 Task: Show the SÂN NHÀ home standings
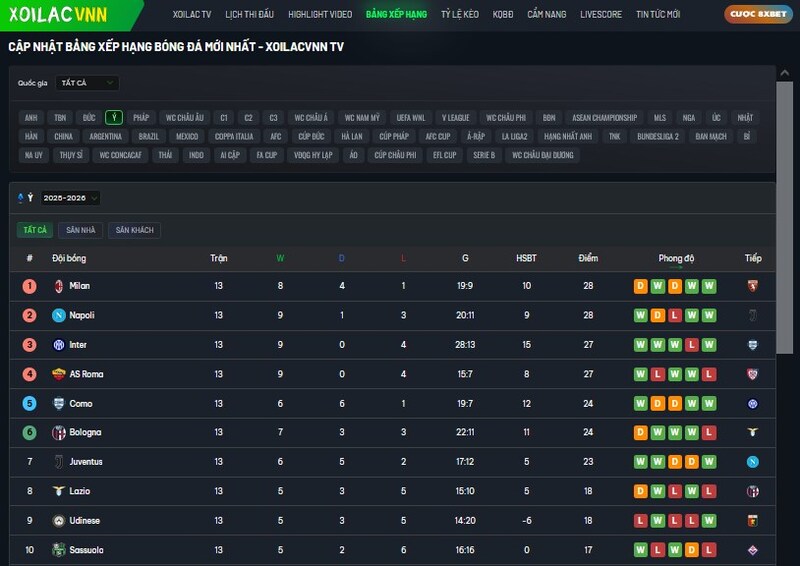80,230
